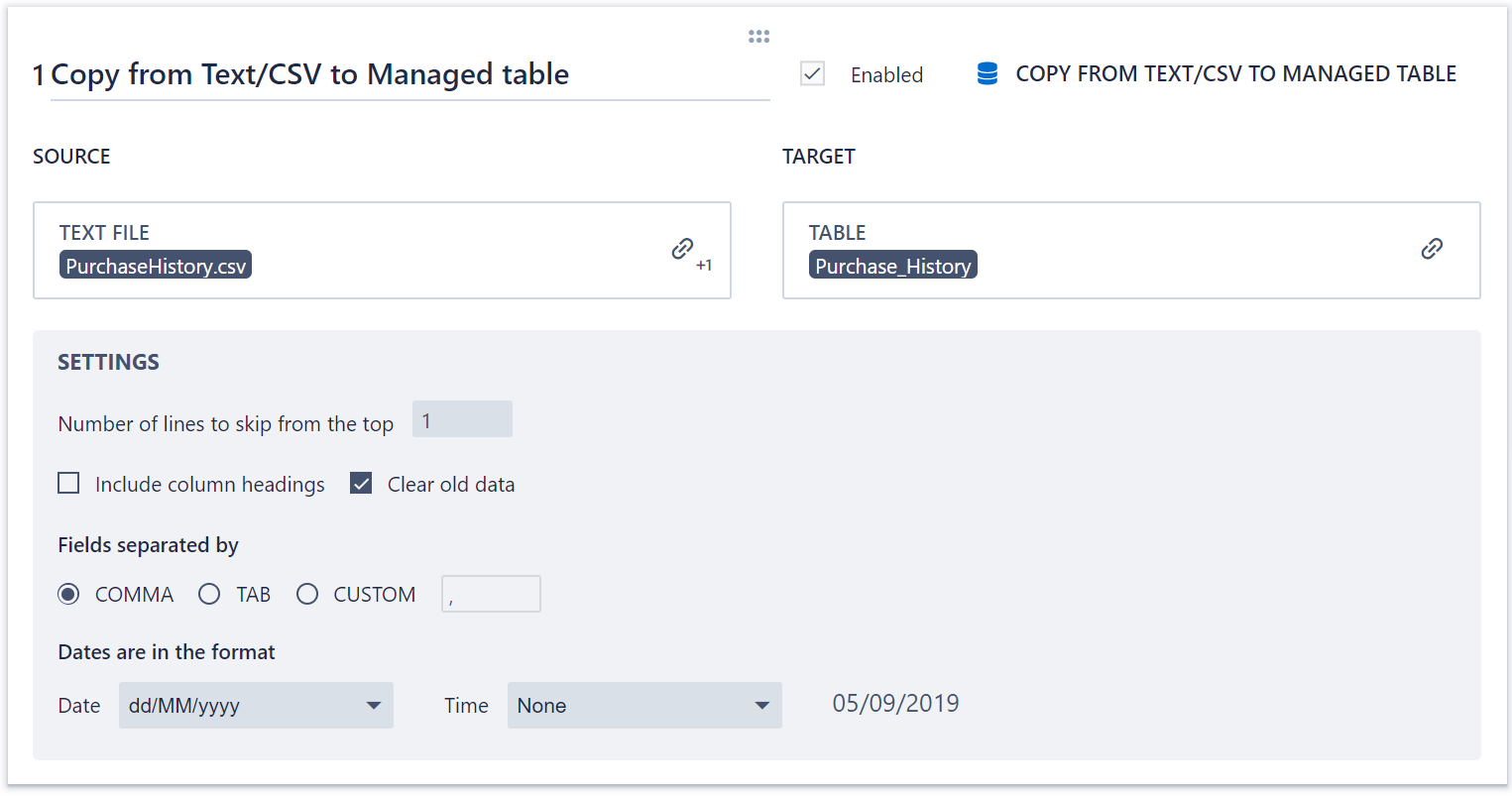This screenshot has height=798, width=1512.
Task: Open the Time dropdown arrow
Action: (x=761, y=705)
